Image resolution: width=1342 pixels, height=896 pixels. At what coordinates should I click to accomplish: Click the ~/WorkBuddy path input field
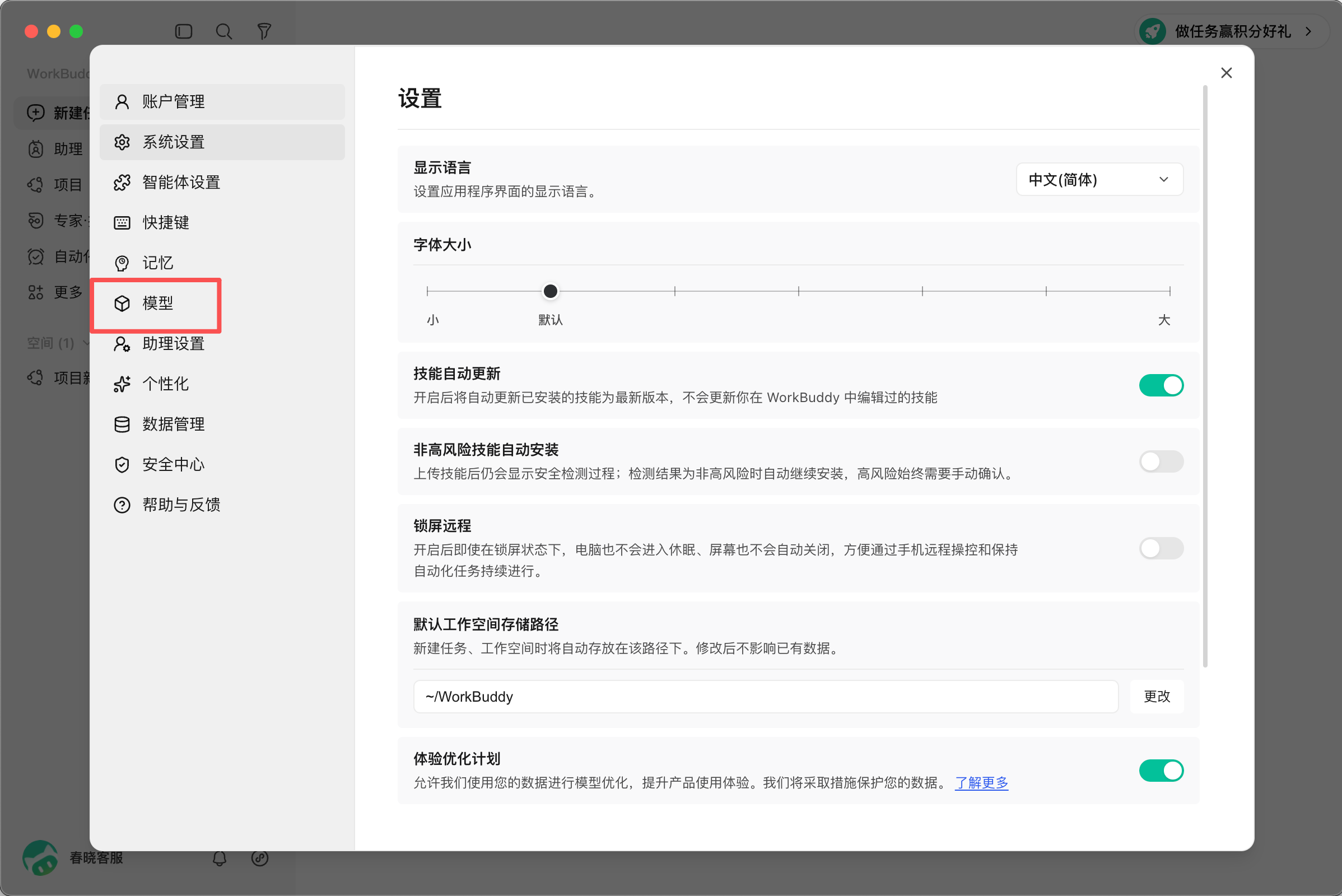click(x=766, y=696)
